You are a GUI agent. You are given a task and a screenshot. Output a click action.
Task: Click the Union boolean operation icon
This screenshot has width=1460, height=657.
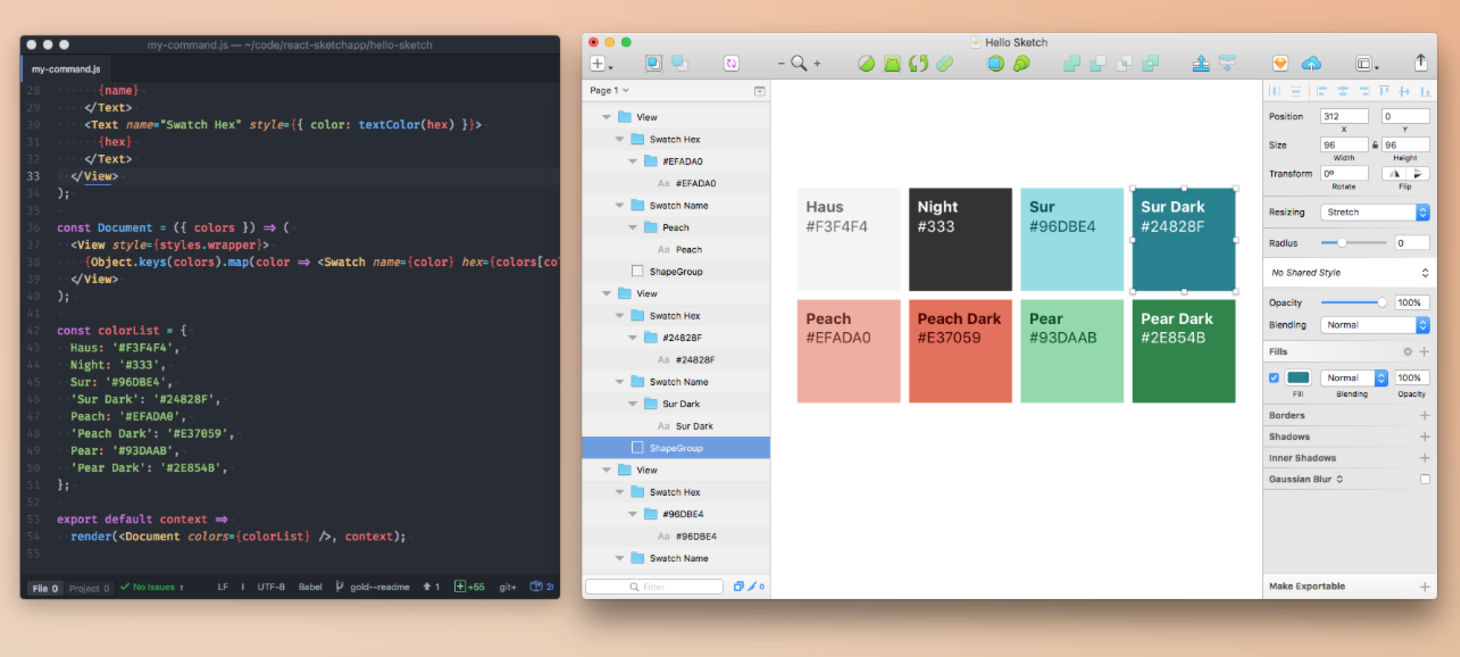point(1072,63)
